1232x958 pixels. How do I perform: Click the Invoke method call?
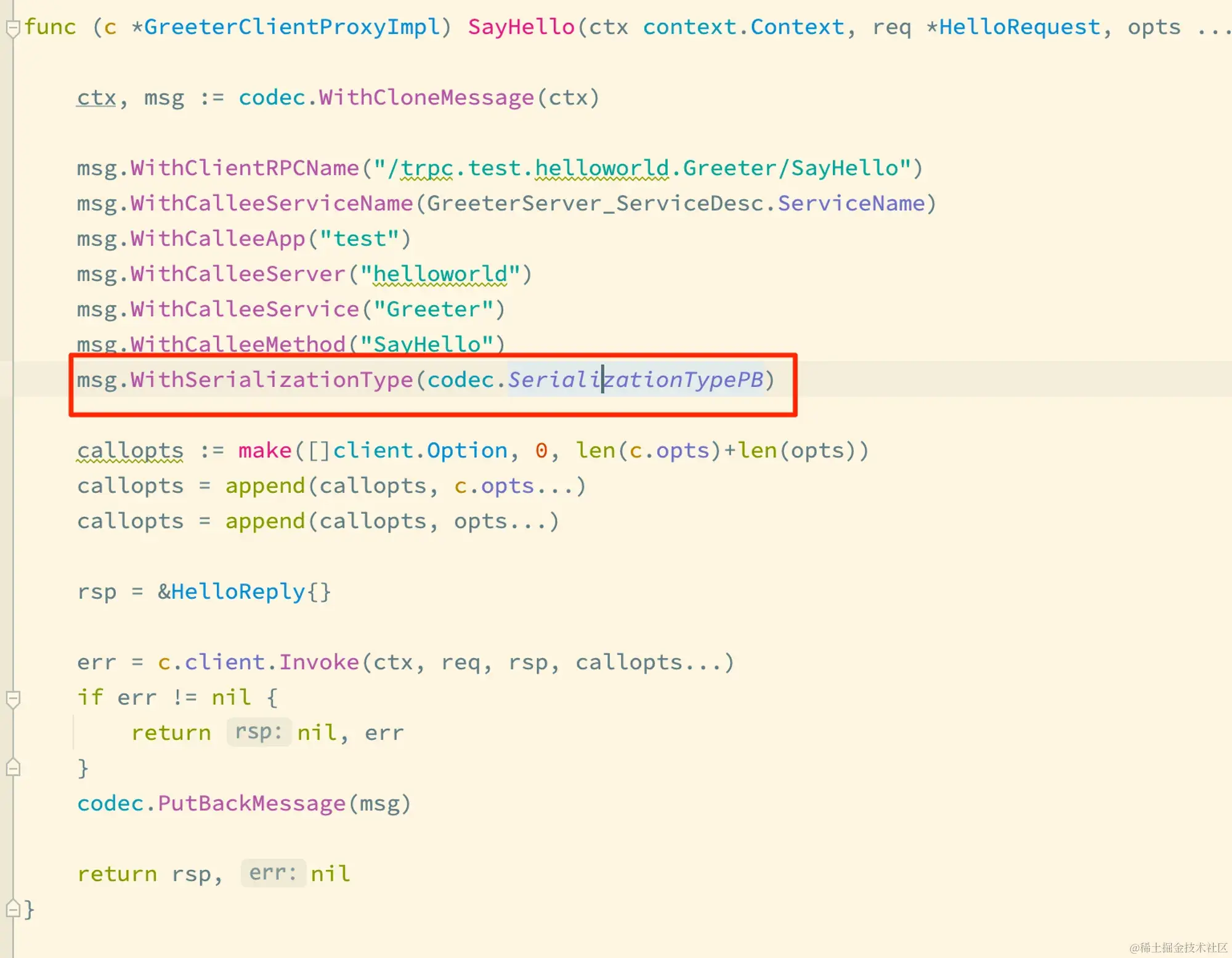(x=318, y=662)
